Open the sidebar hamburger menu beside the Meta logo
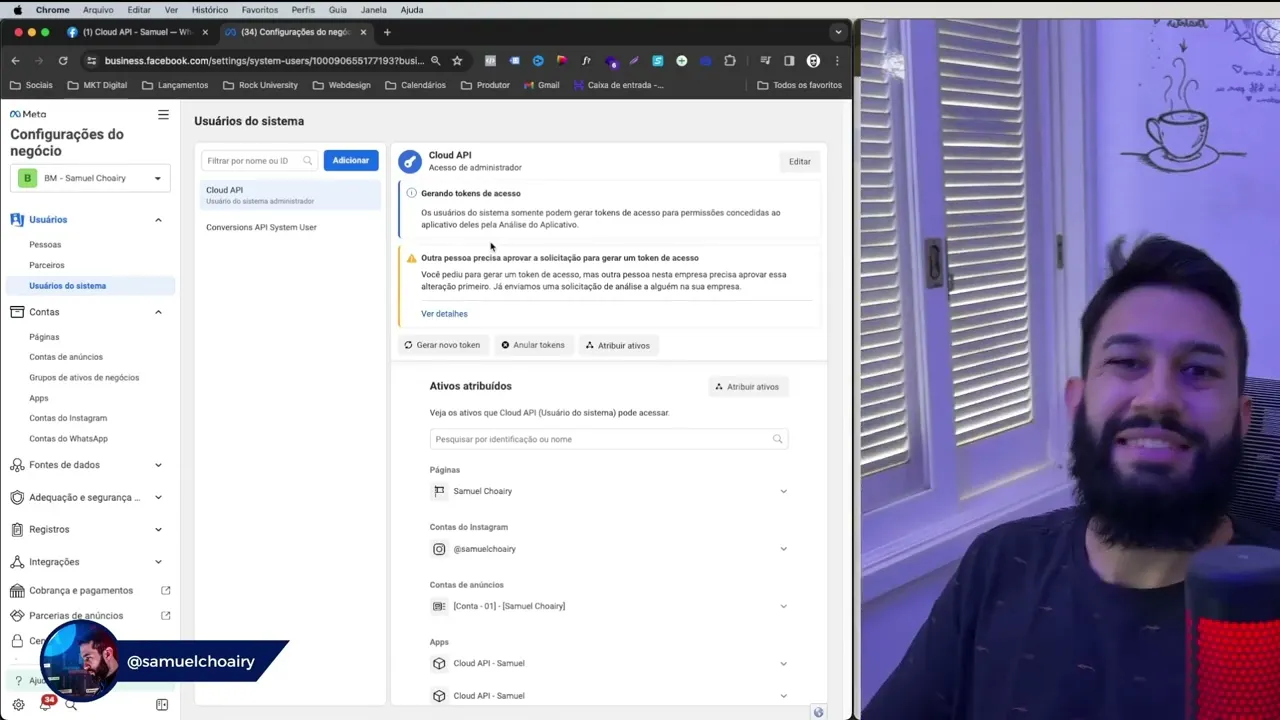 coord(163,115)
